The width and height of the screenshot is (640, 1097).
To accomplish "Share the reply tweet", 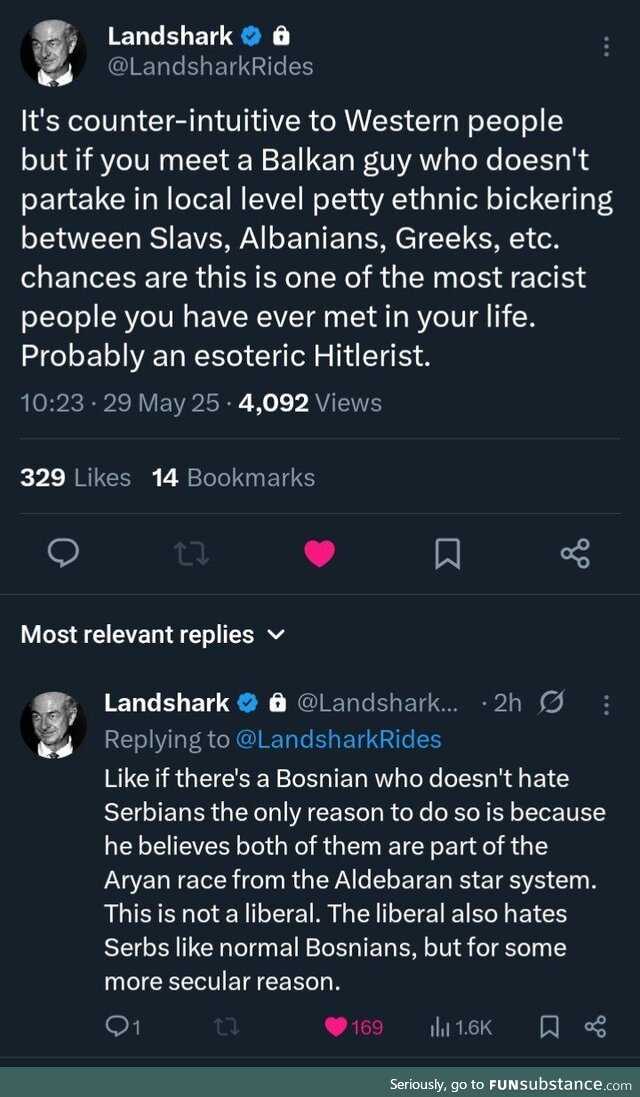I will click(x=595, y=1026).
